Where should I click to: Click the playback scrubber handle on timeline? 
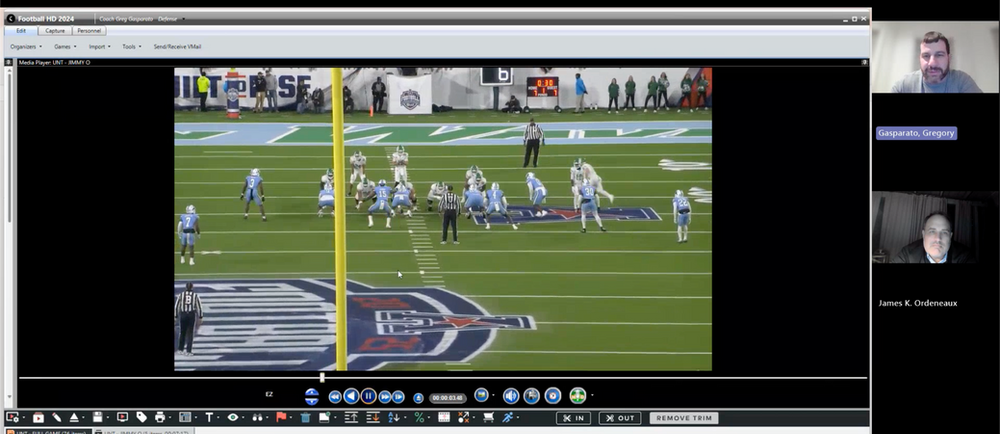click(x=322, y=378)
